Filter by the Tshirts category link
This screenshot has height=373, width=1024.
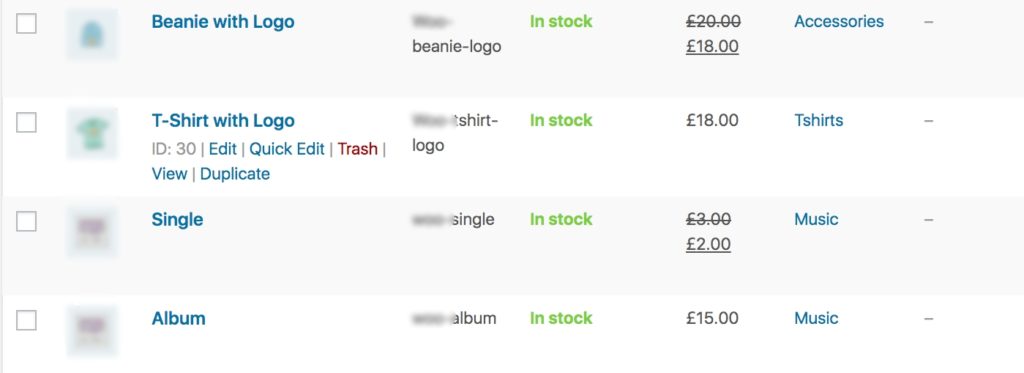pyautogui.click(x=818, y=121)
